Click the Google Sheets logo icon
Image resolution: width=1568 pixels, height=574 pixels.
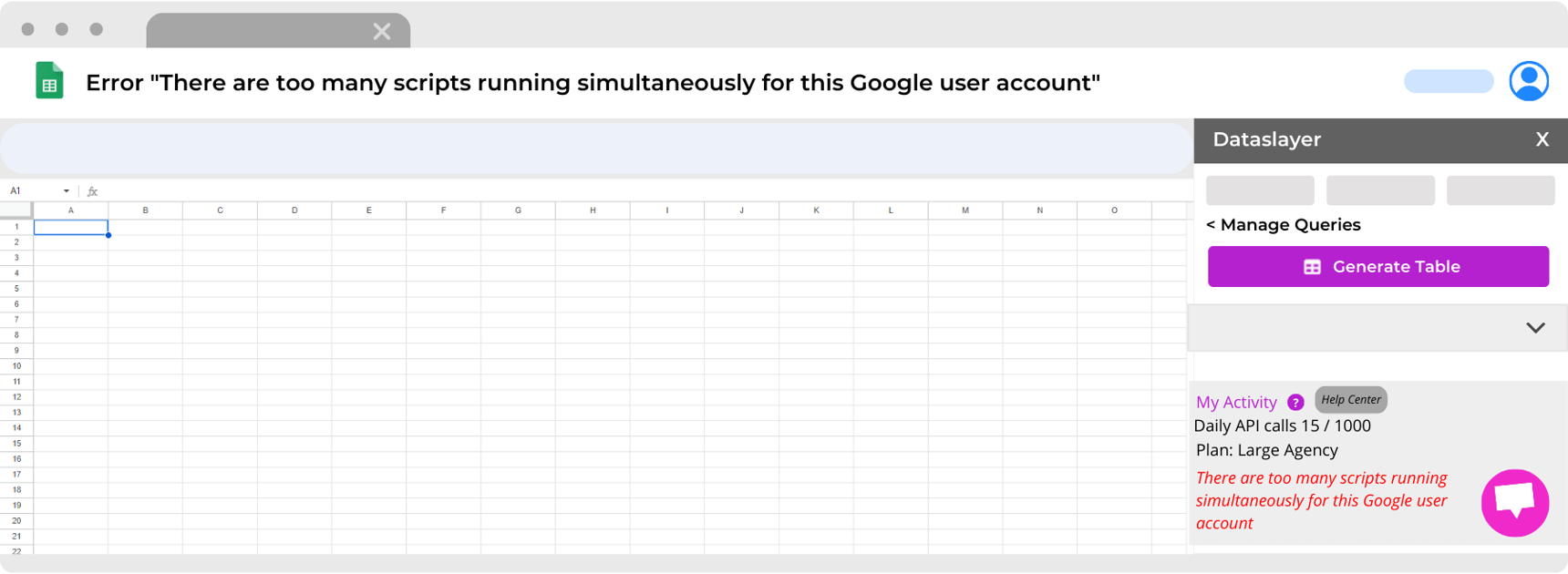(49, 81)
